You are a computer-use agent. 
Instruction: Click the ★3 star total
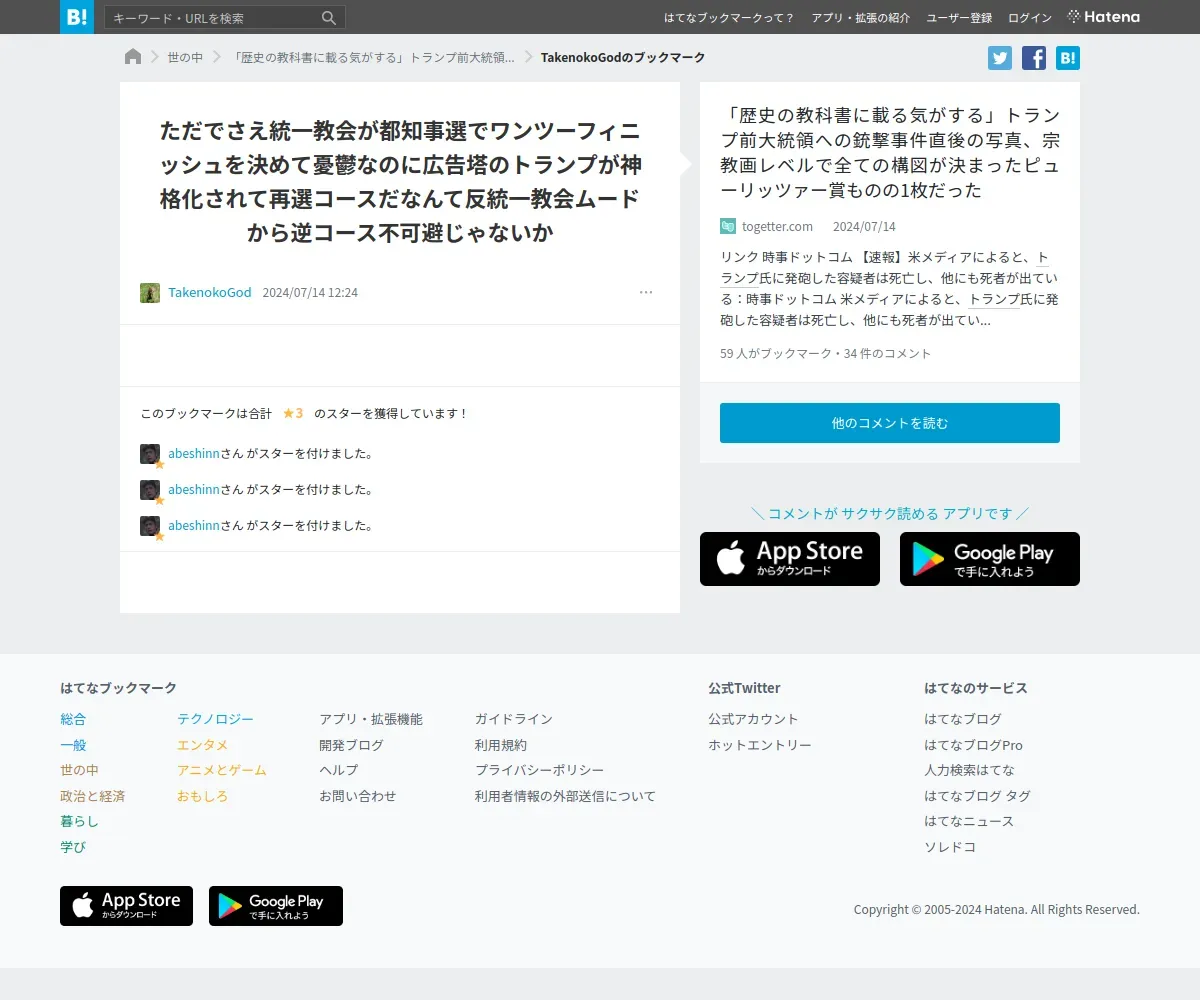[293, 413]
